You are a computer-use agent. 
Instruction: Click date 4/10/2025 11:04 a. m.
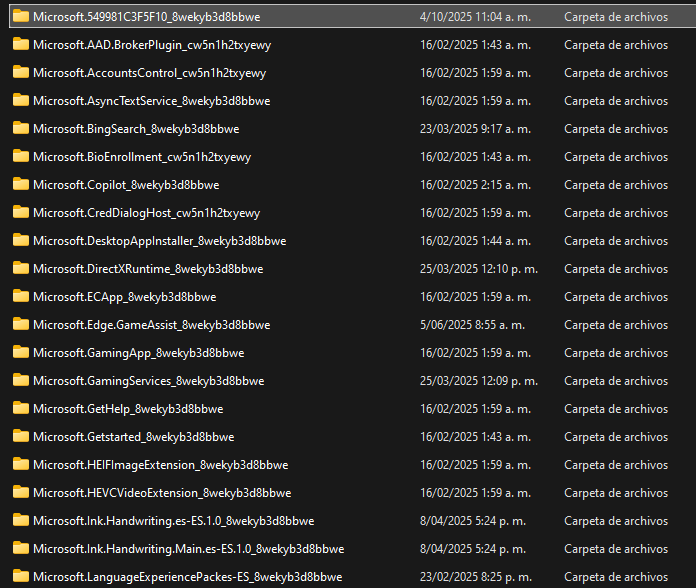point(475,17)
